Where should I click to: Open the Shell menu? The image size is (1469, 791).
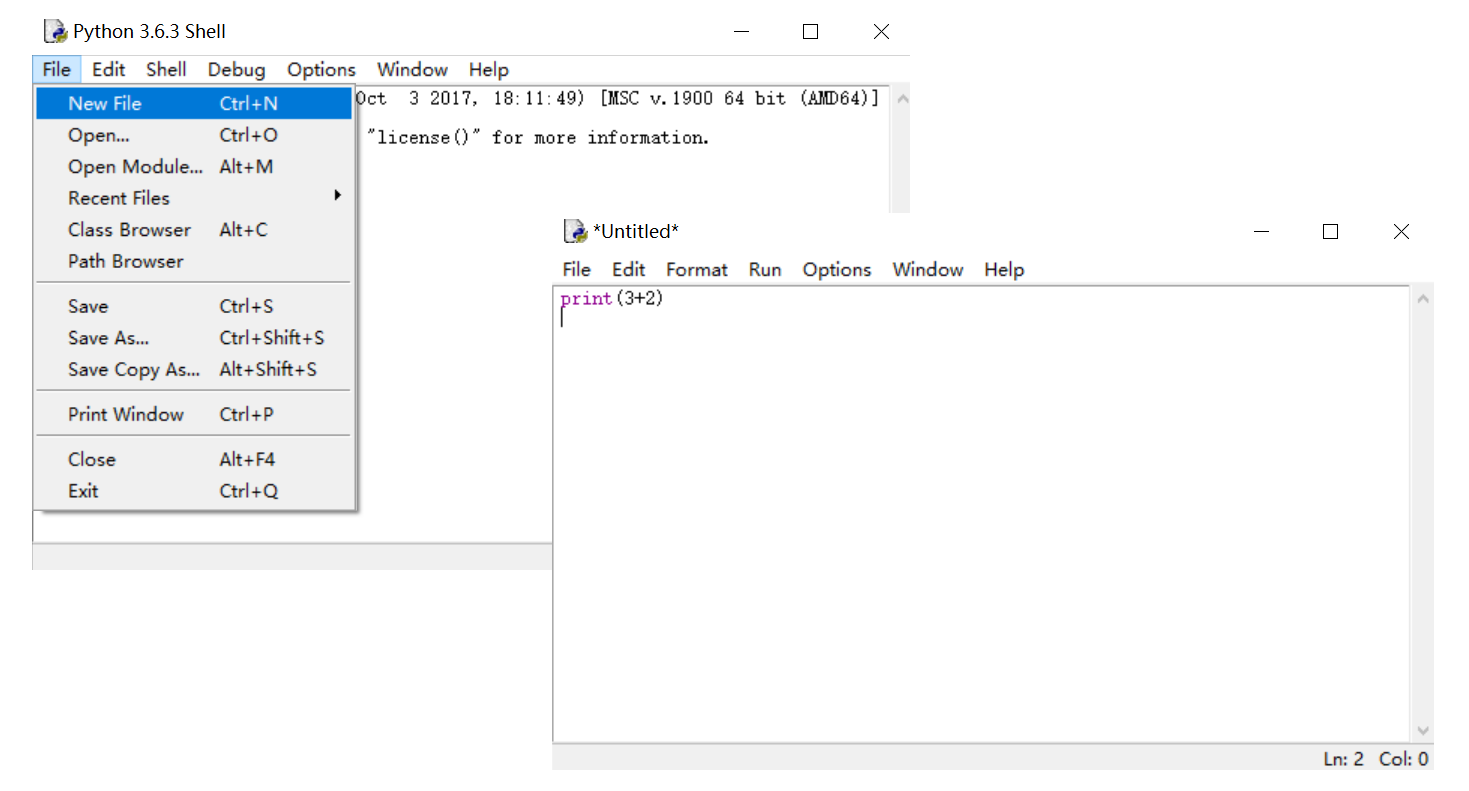[x=166, y=70]
